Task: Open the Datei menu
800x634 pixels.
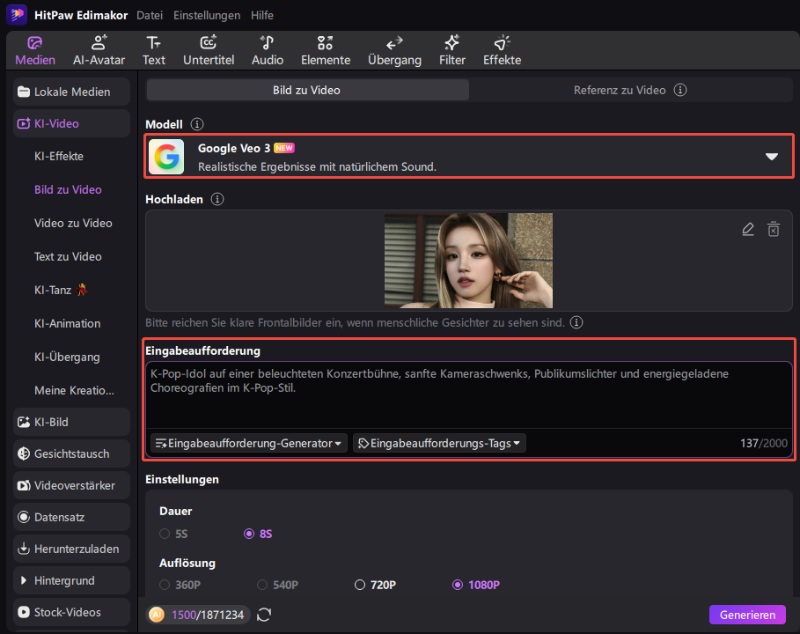Action: coord(149,15)
